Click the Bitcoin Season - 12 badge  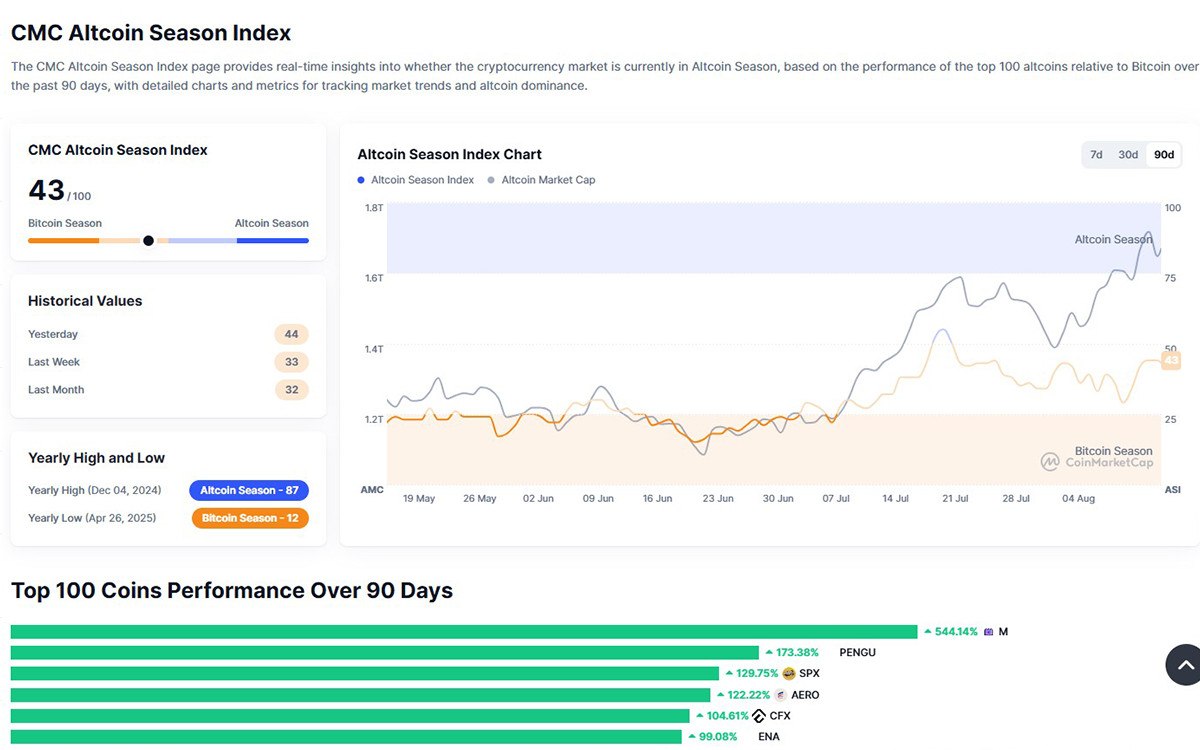point(249,518)
